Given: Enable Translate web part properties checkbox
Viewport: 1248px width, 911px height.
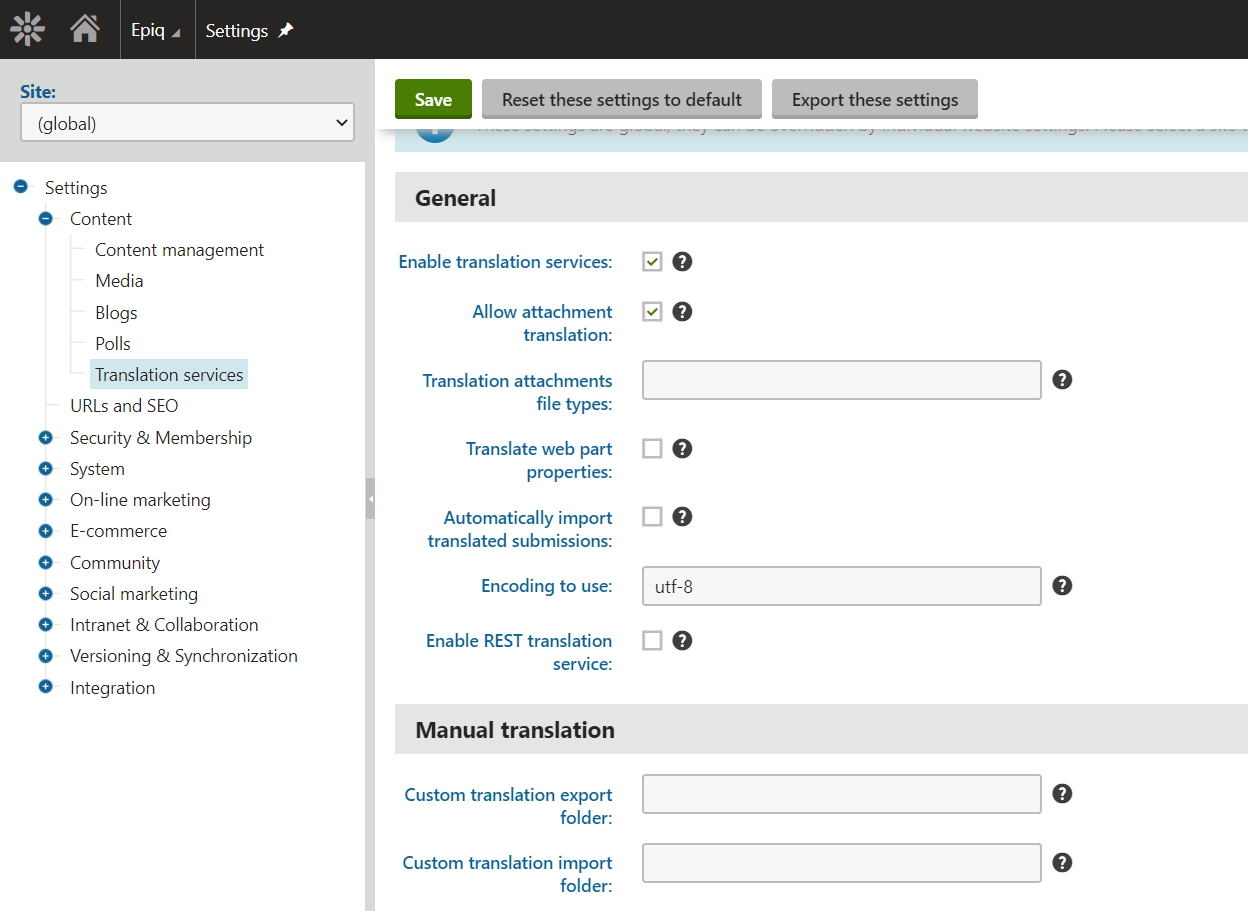Looking at the screenshot, I should [652, 449].
